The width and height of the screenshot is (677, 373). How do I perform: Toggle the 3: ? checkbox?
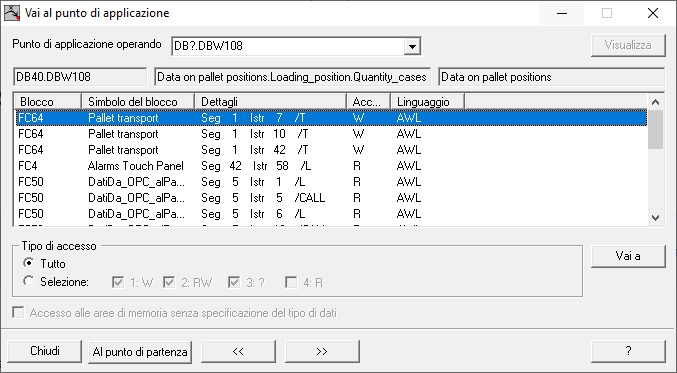click(234, 282)
